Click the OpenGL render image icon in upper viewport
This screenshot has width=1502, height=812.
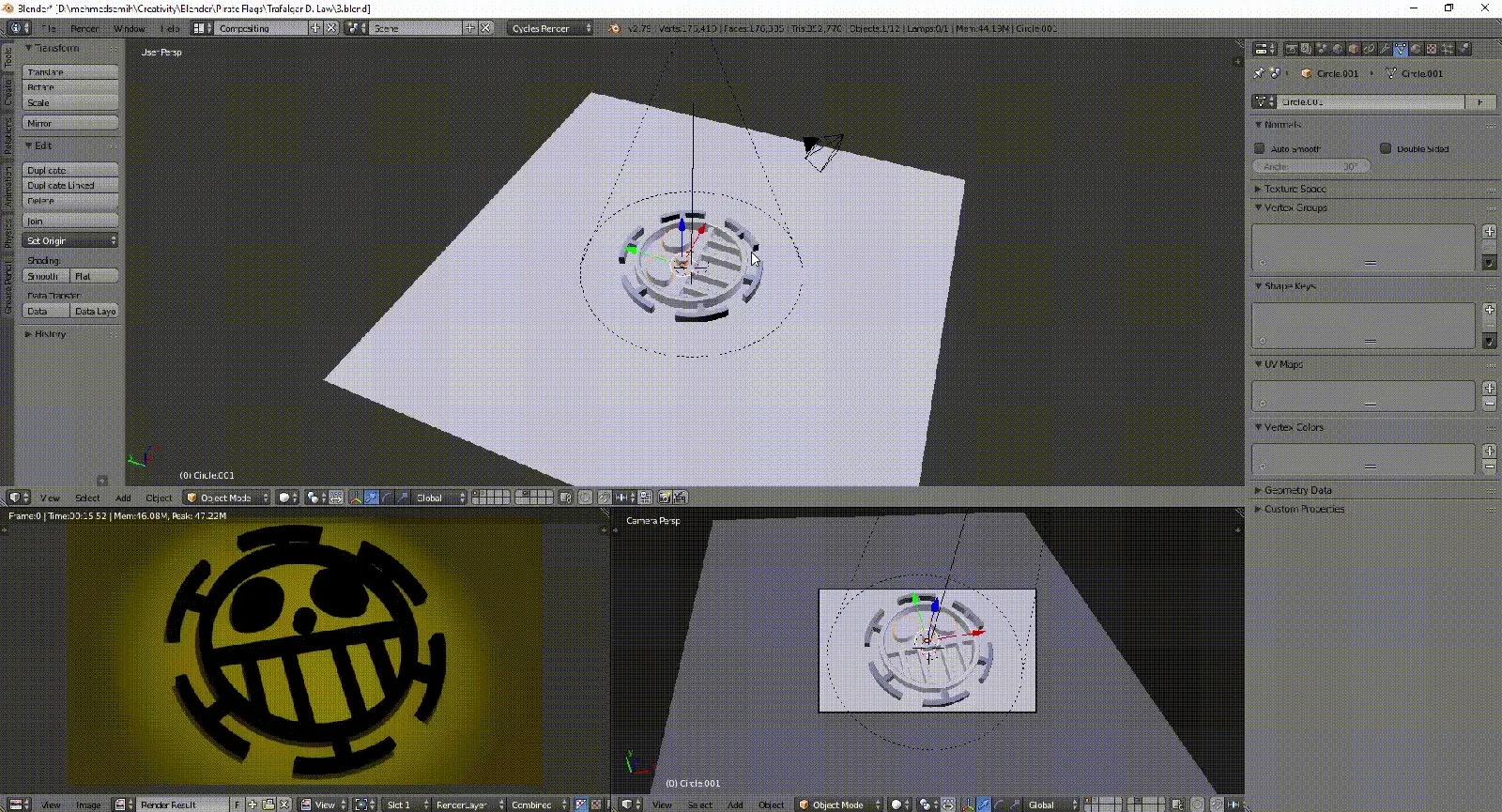pos(664,498)
